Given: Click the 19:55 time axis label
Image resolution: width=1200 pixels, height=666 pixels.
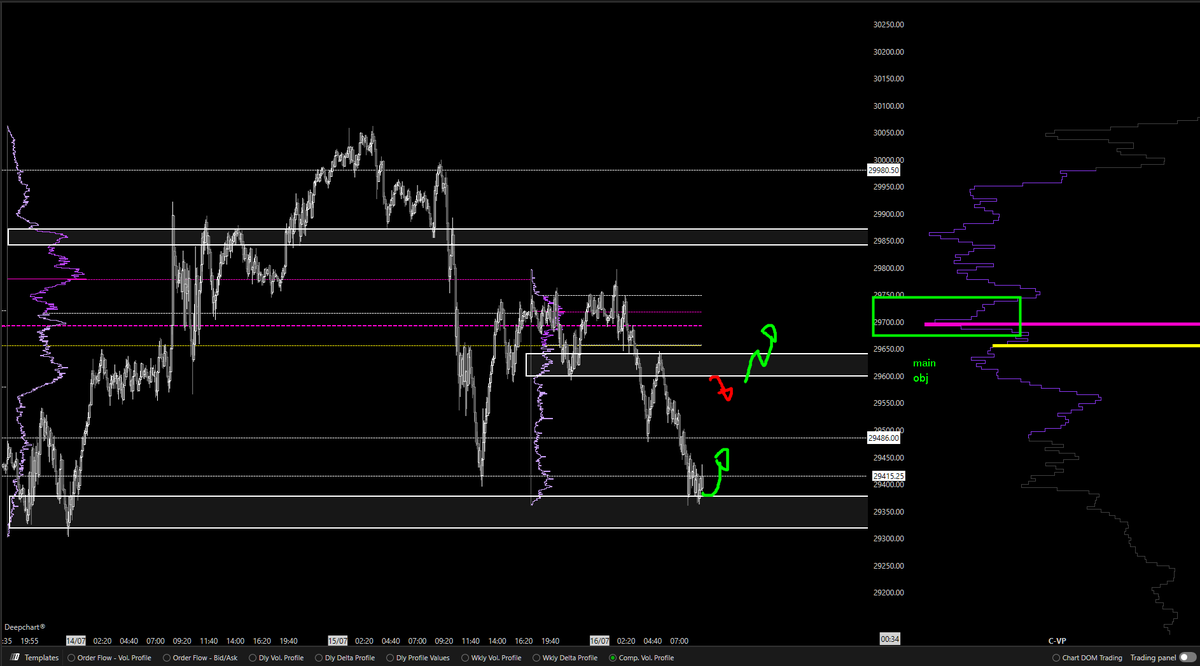Looking at the screenshot, I should click(x=29, y=640).
